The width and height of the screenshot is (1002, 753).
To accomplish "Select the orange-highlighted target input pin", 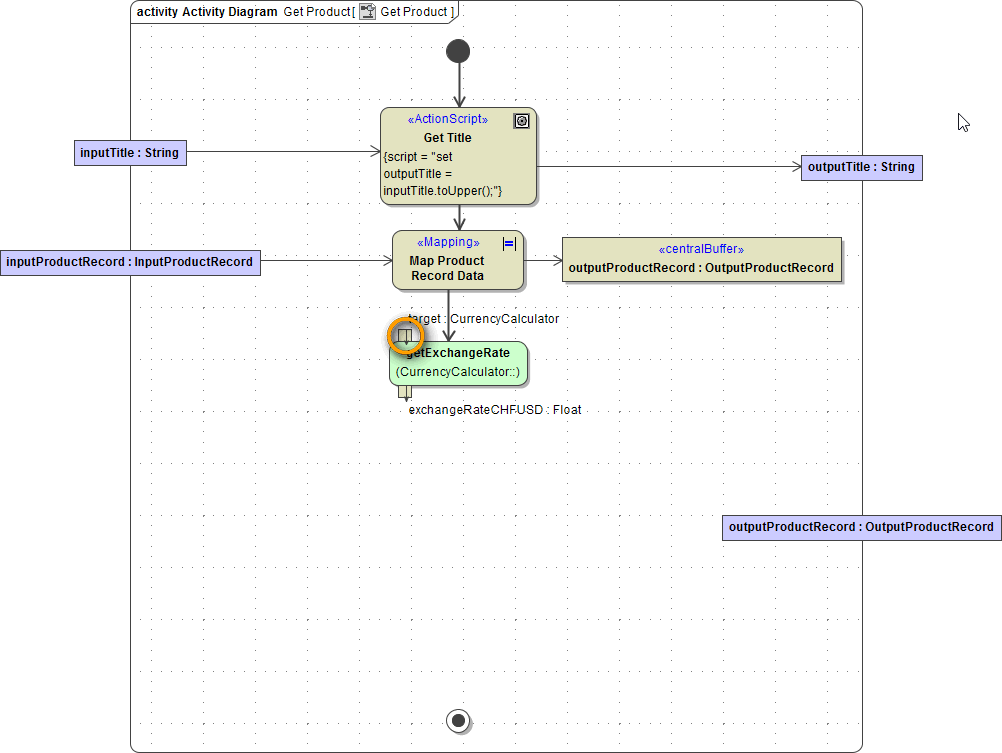I will (405, 336).
